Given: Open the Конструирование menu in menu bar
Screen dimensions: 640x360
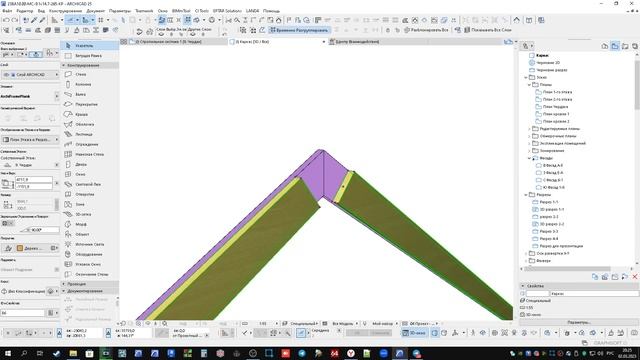Looking at the screenshot, I should [65, 11].
